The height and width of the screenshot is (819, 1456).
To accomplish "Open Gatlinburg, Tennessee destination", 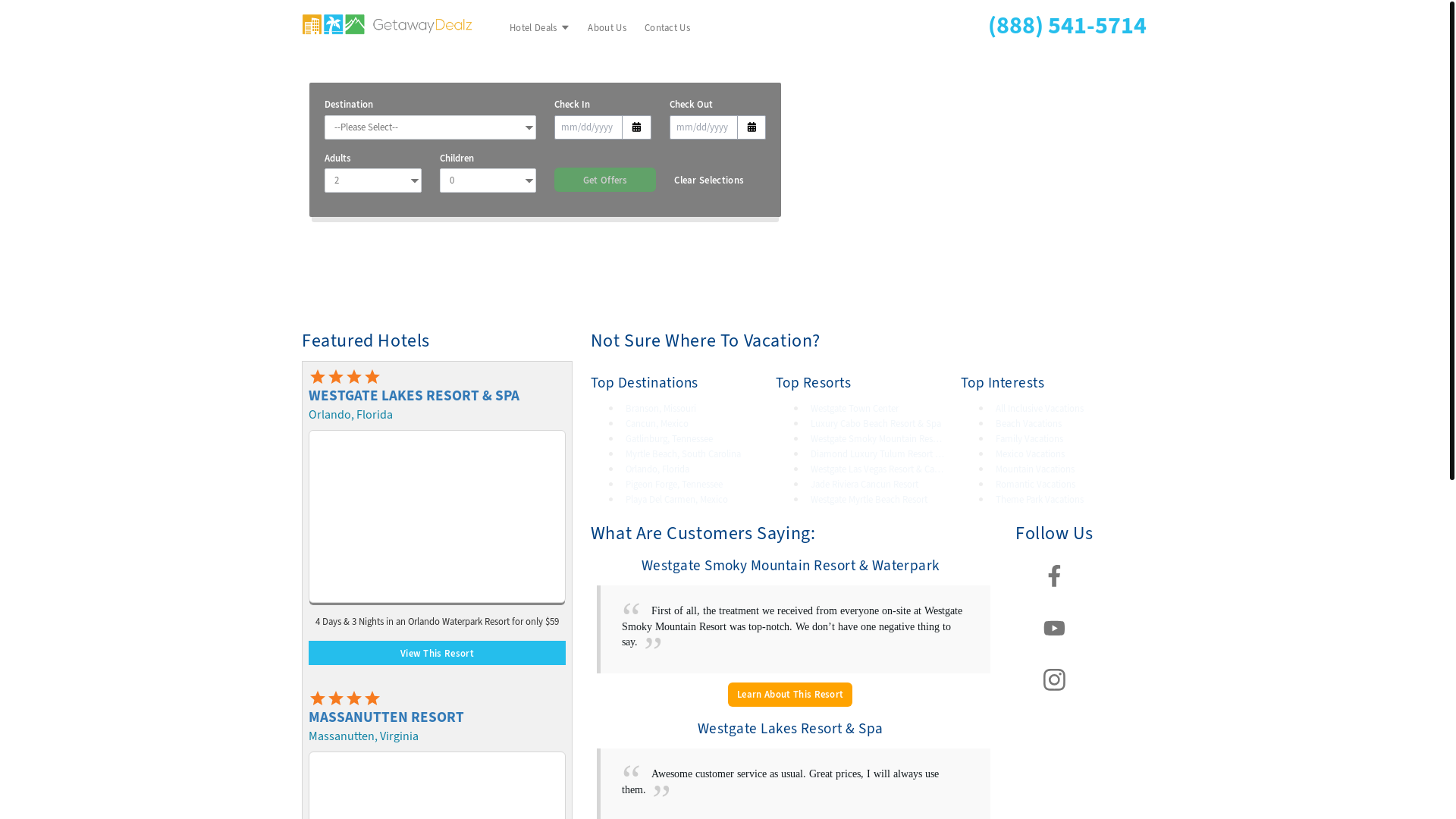I will [669, 439].
